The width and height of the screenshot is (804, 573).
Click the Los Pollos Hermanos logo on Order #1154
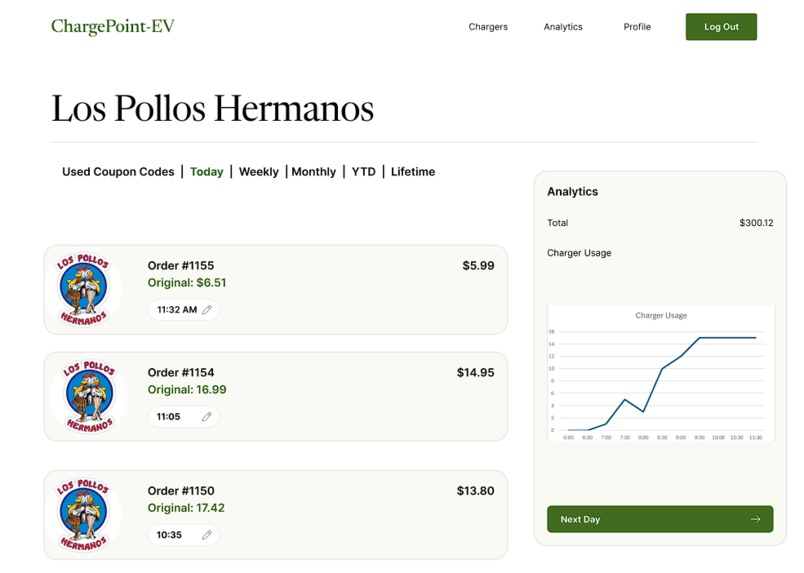(89, 396)
